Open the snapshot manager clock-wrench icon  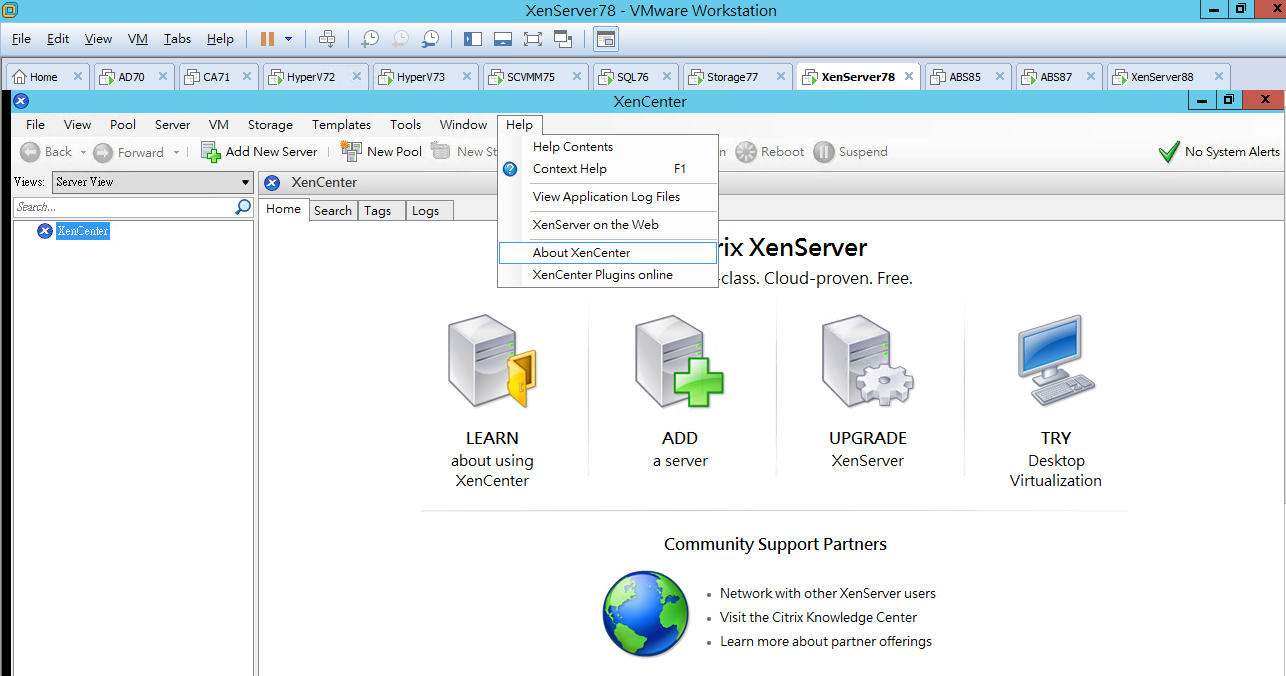point(430,39)
